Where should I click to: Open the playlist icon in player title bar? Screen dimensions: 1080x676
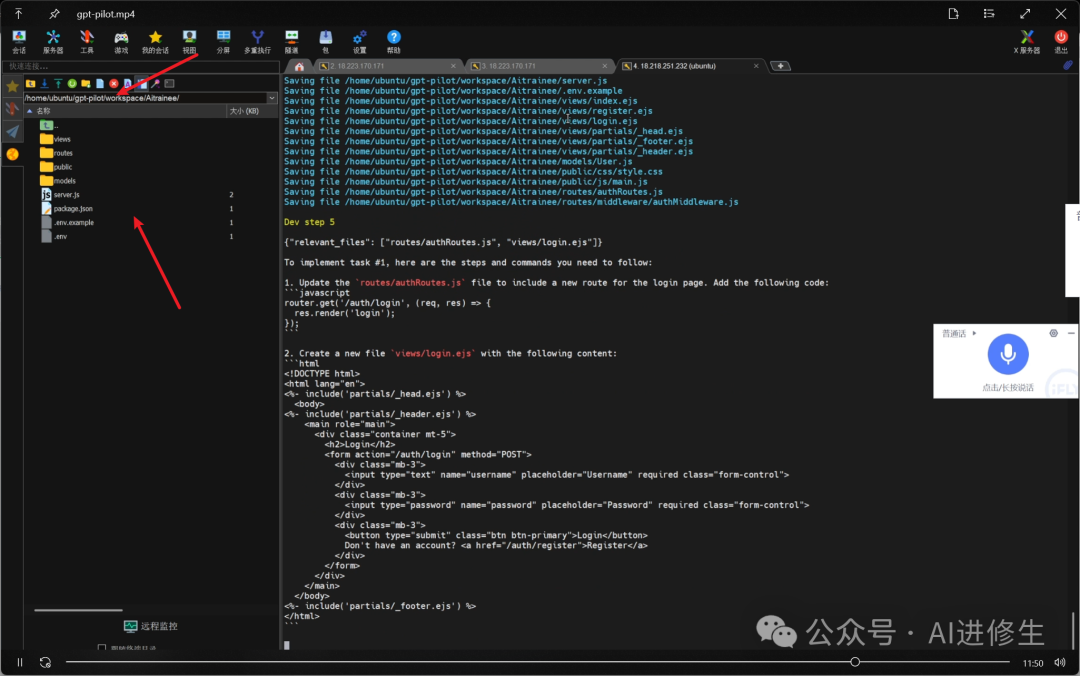click(989, 14)
